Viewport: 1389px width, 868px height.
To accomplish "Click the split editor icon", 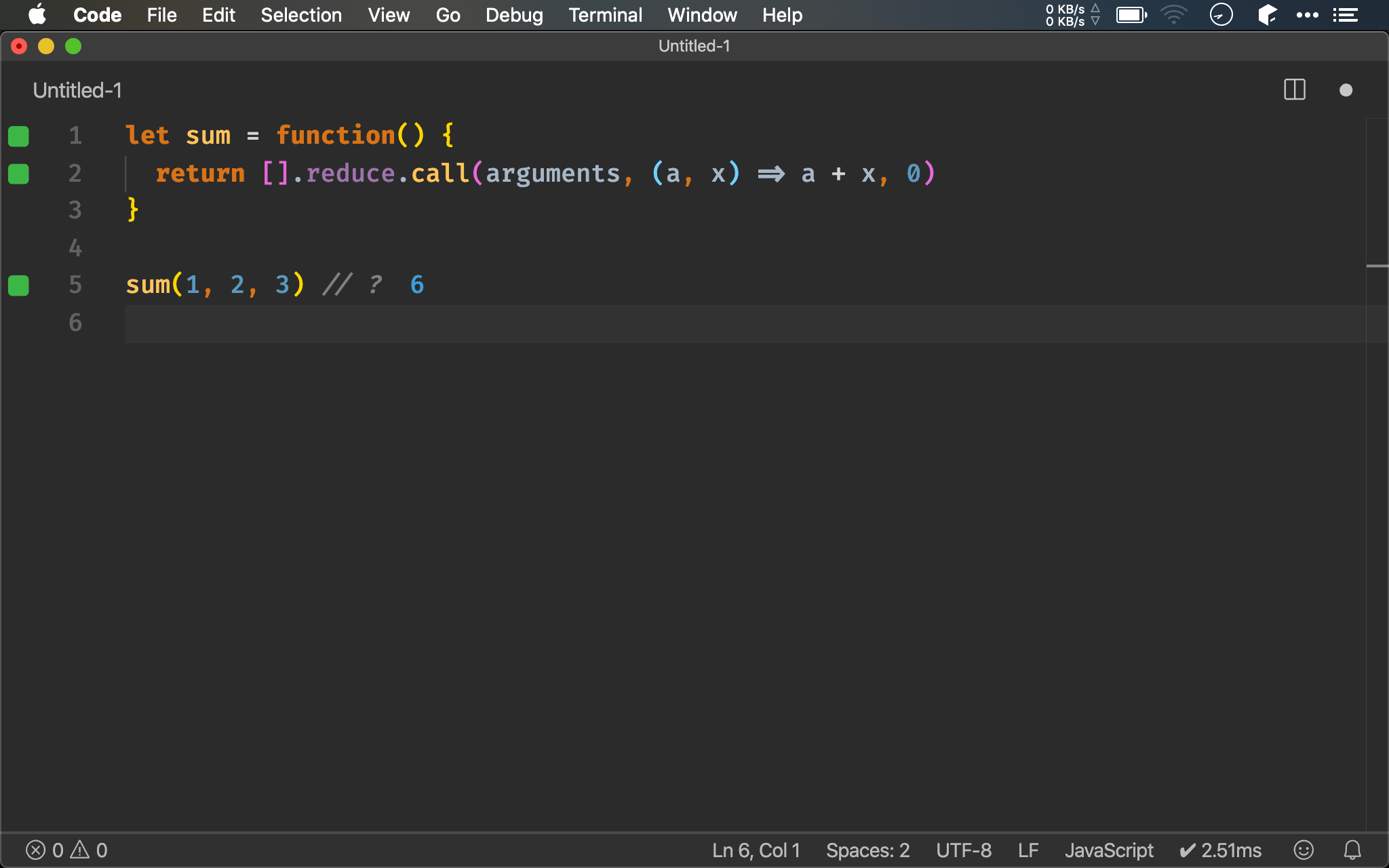I will [x=1295, y=89].
